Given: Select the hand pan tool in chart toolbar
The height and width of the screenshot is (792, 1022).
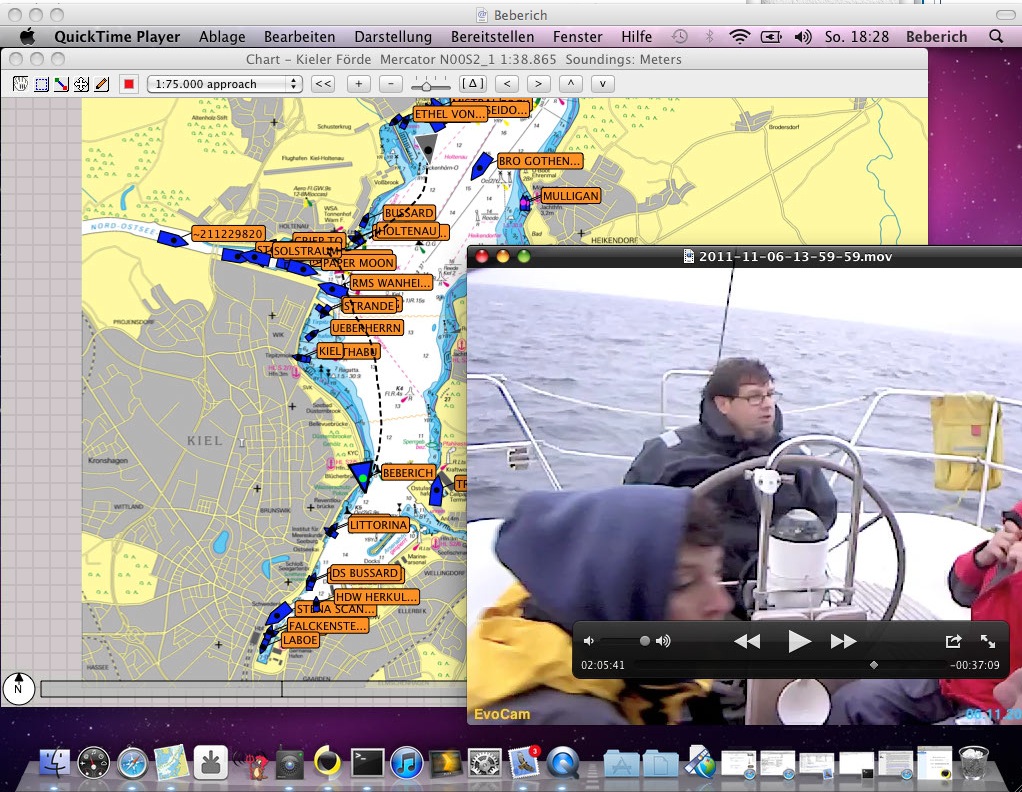Looking at the screenshot, I should click(x=20, y=84).
